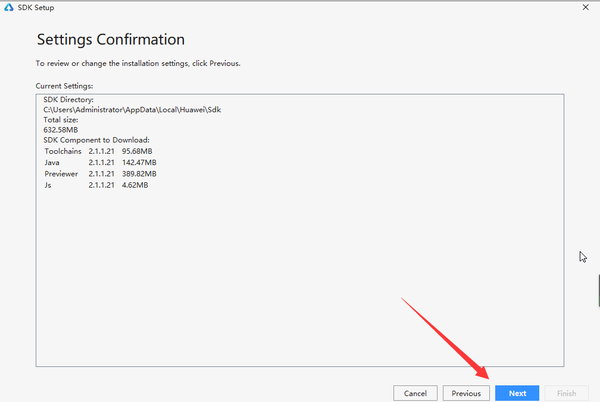Viewport: 600px width, 402px height.
Task: Close the SDK Setup window
Action: coord(585,7)
